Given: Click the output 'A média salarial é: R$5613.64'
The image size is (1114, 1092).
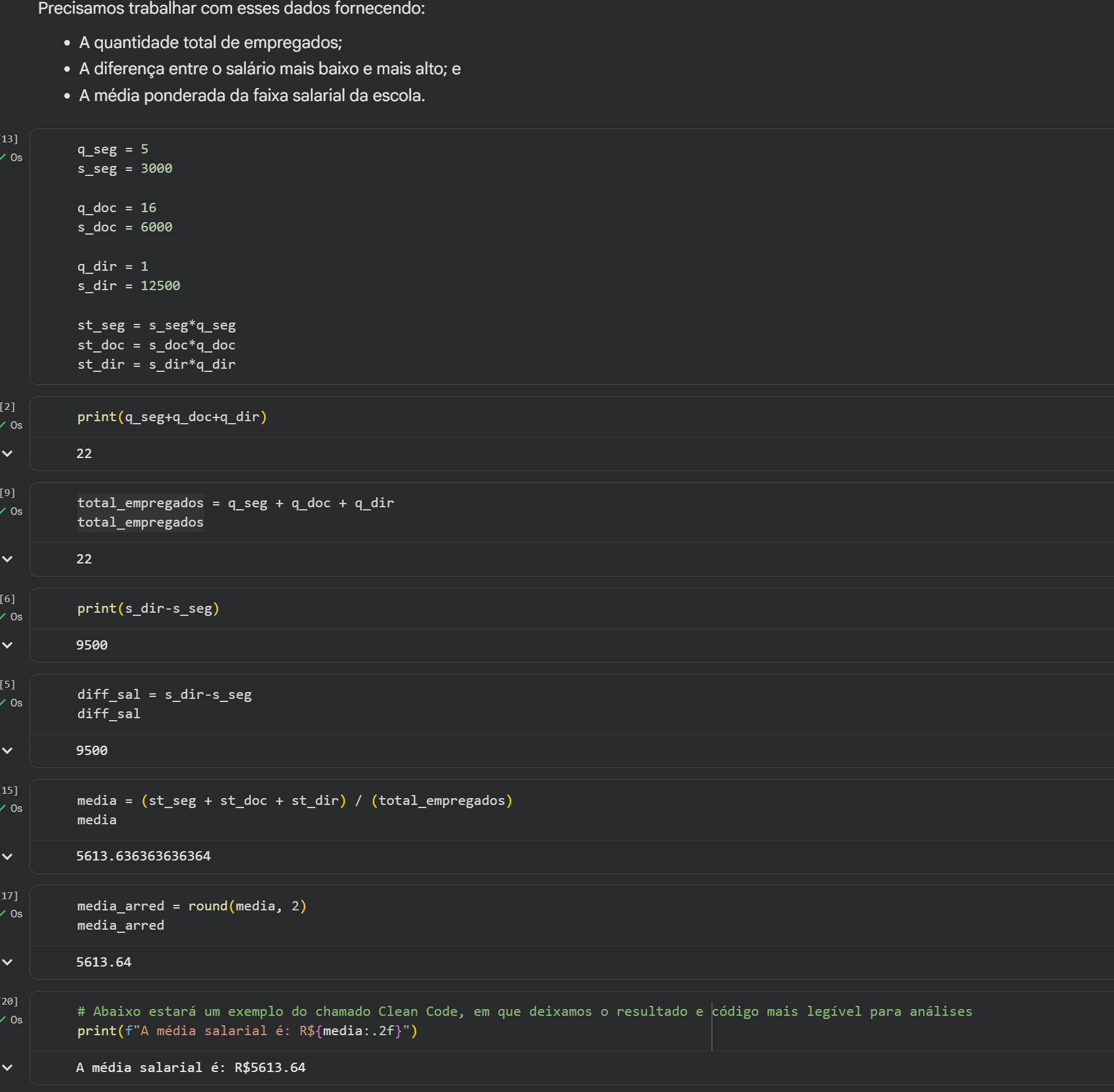Looking at the screenshot, I should [x=190, y=1068].
